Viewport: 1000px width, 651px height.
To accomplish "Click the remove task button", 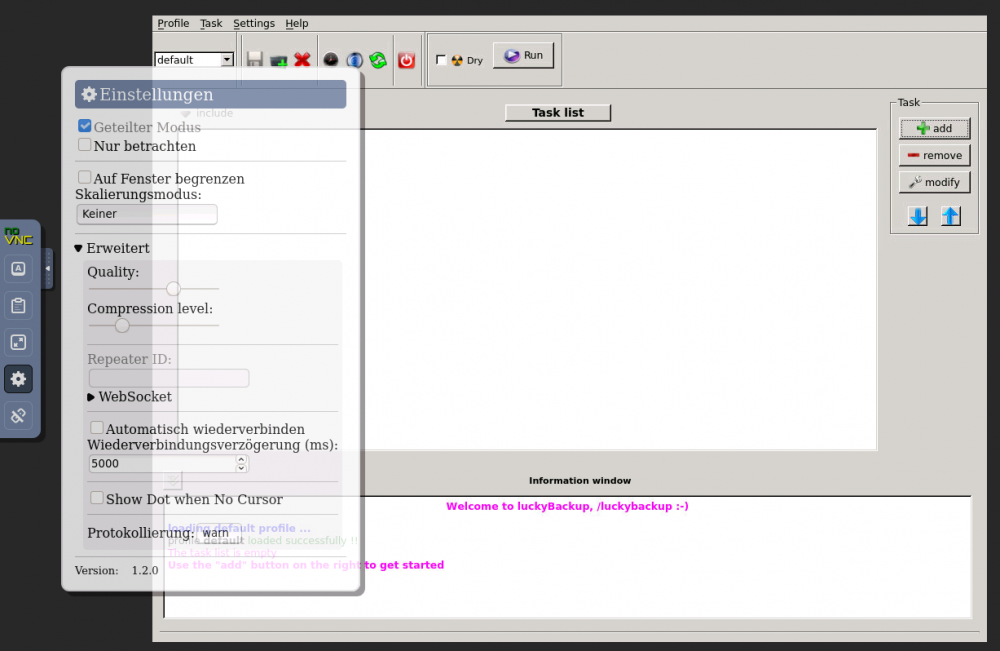I will click(934, 155).
